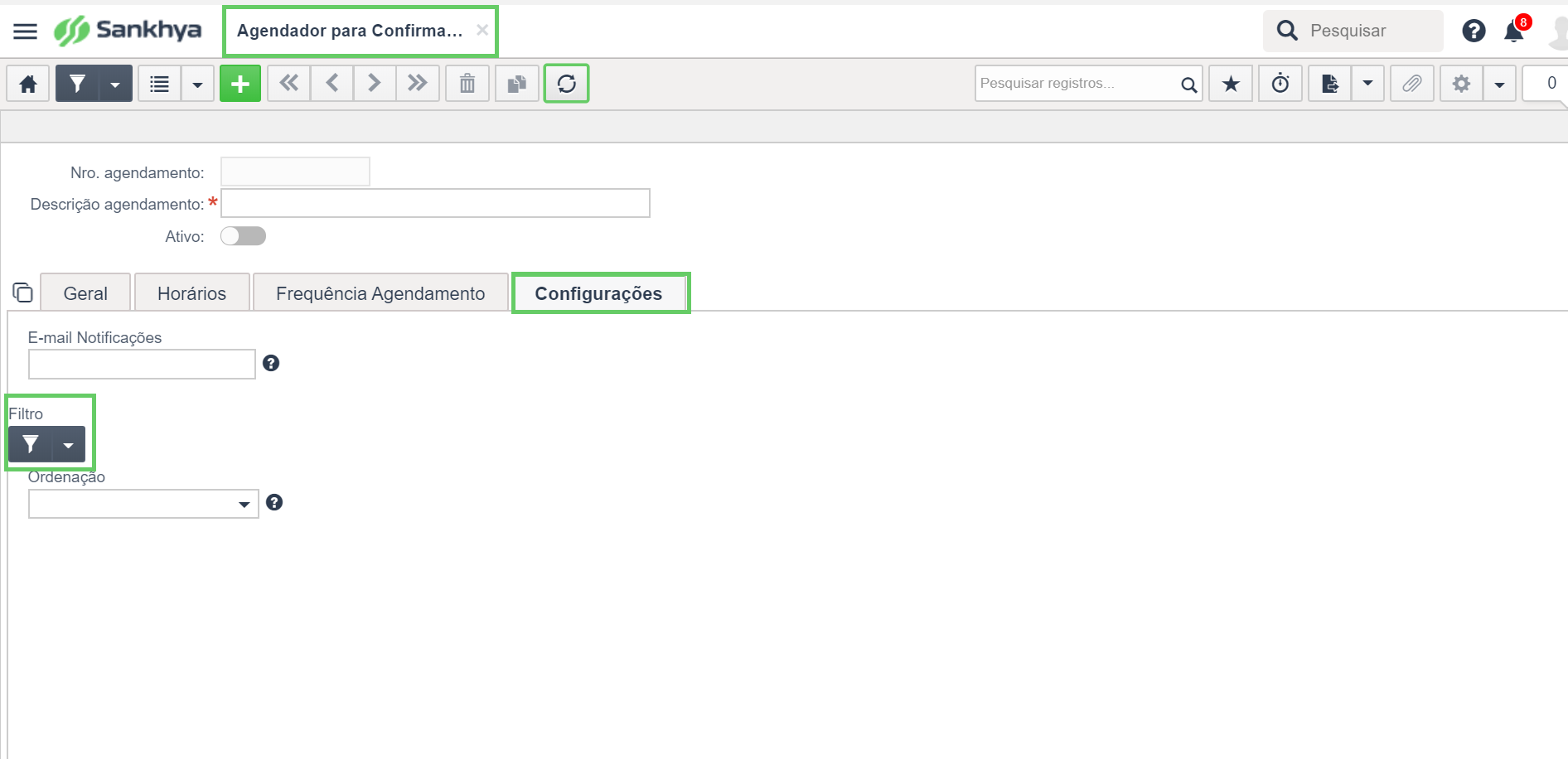This screenshot has width=1568, height=759.
Task: Focus the Descrição agendamento input field
Action: [435, 203]
